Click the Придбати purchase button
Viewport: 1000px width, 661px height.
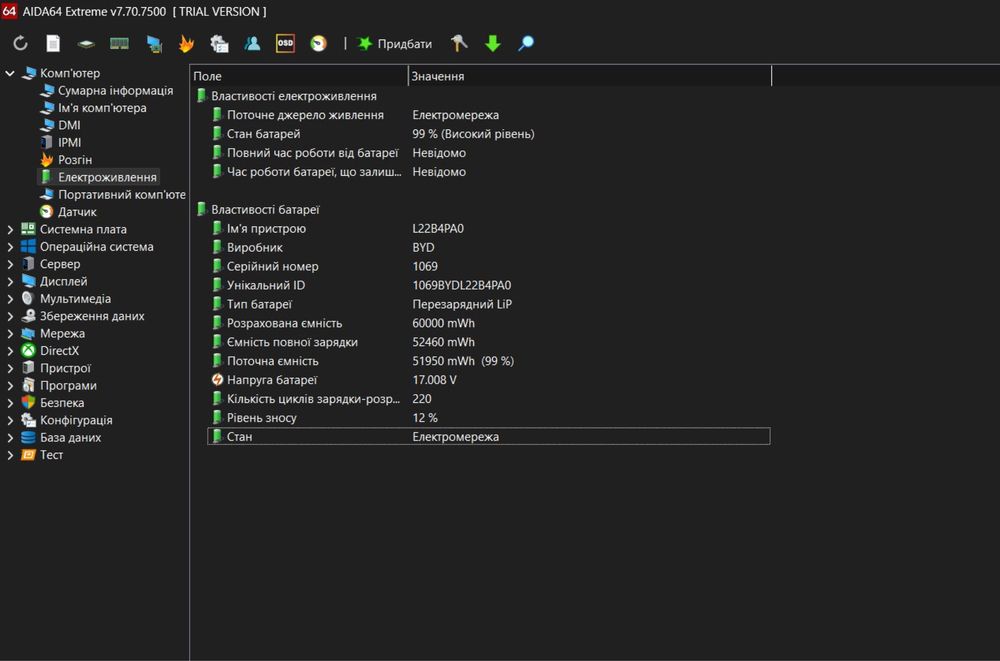tap(395, 43)
